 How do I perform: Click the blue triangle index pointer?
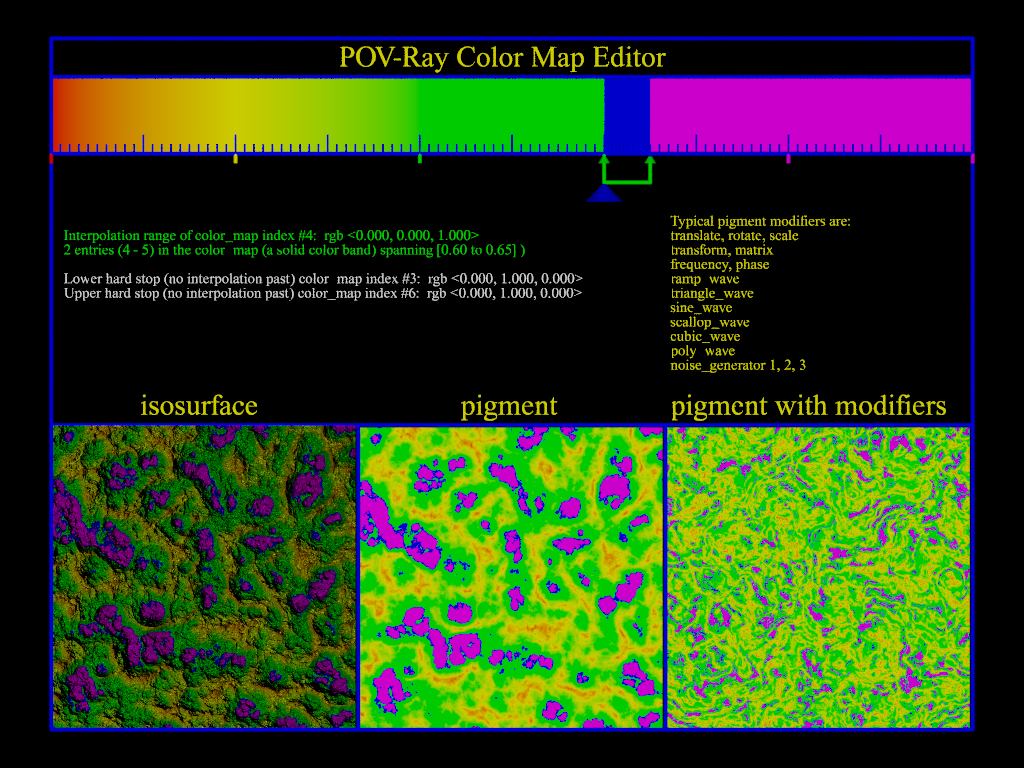pos(604,194)
